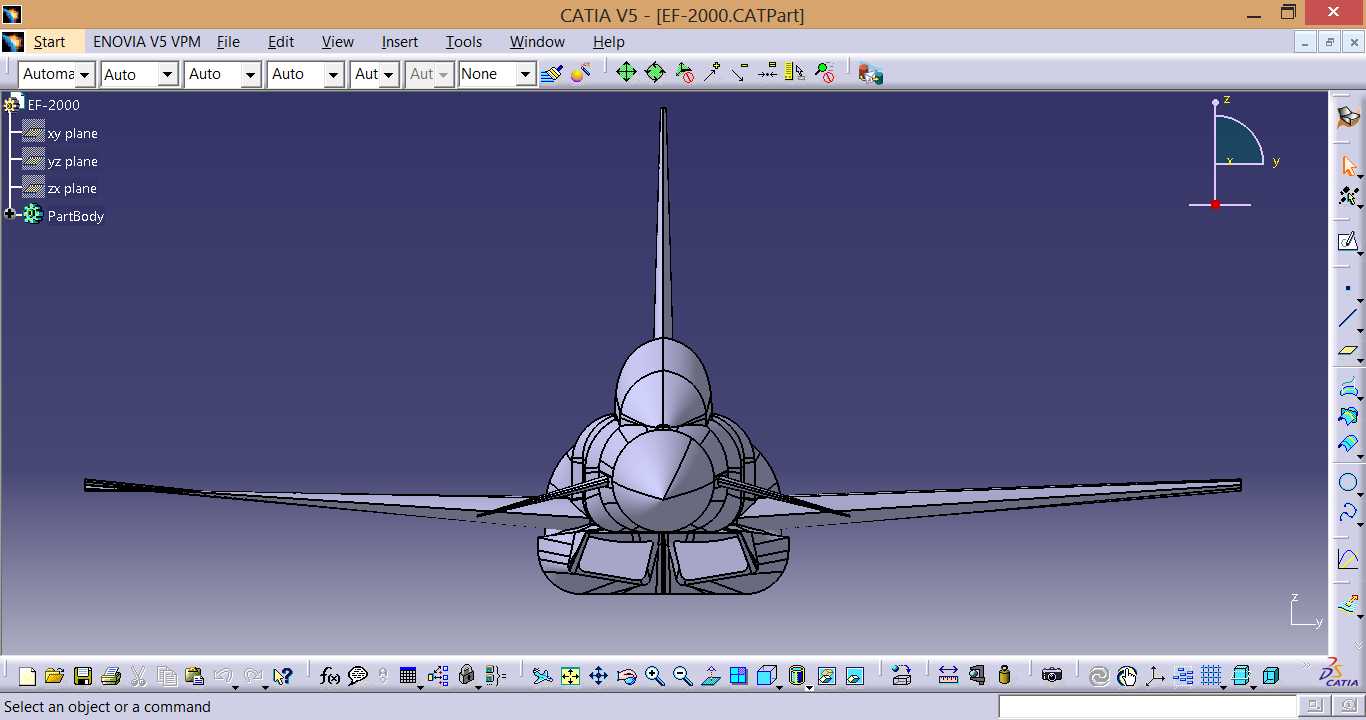Open the Edit menu

click(281, 42)
